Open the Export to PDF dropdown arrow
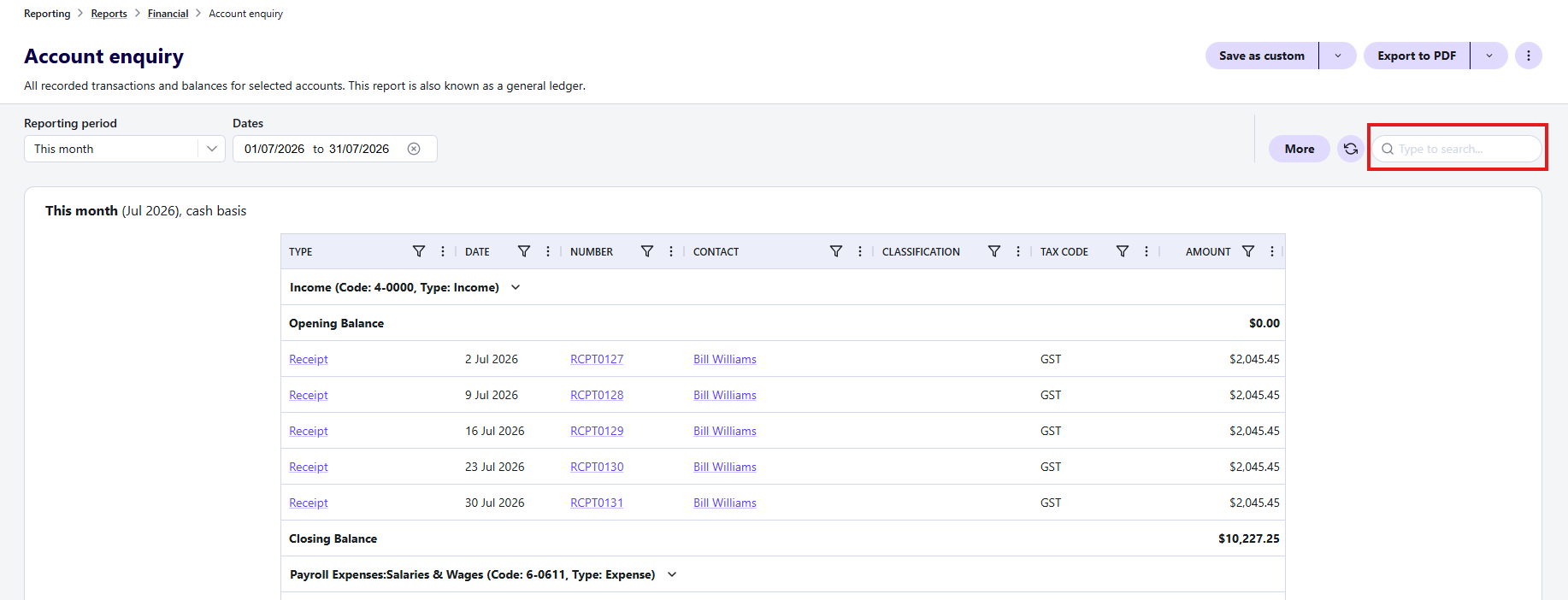Screen dimensions: 1568x600 (x=1489, y=56)
